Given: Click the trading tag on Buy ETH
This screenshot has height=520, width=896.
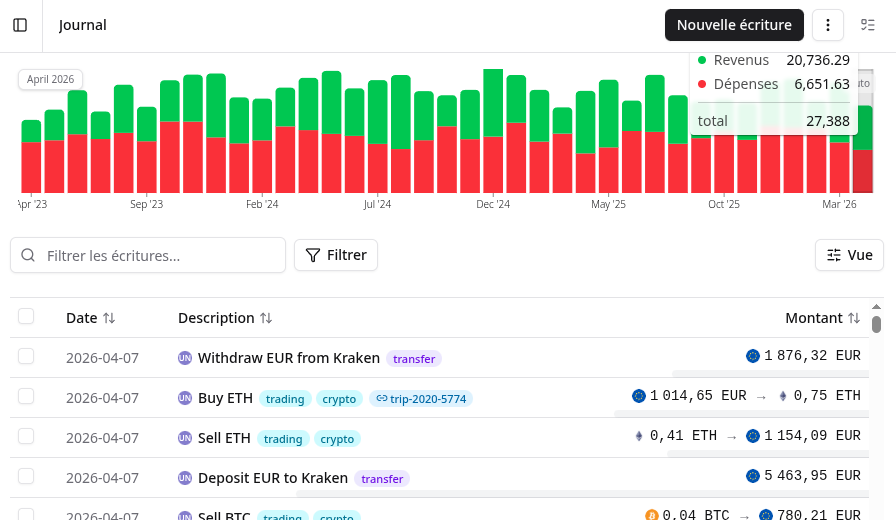Looking at the screenshot, I should (x=285, y=398).
